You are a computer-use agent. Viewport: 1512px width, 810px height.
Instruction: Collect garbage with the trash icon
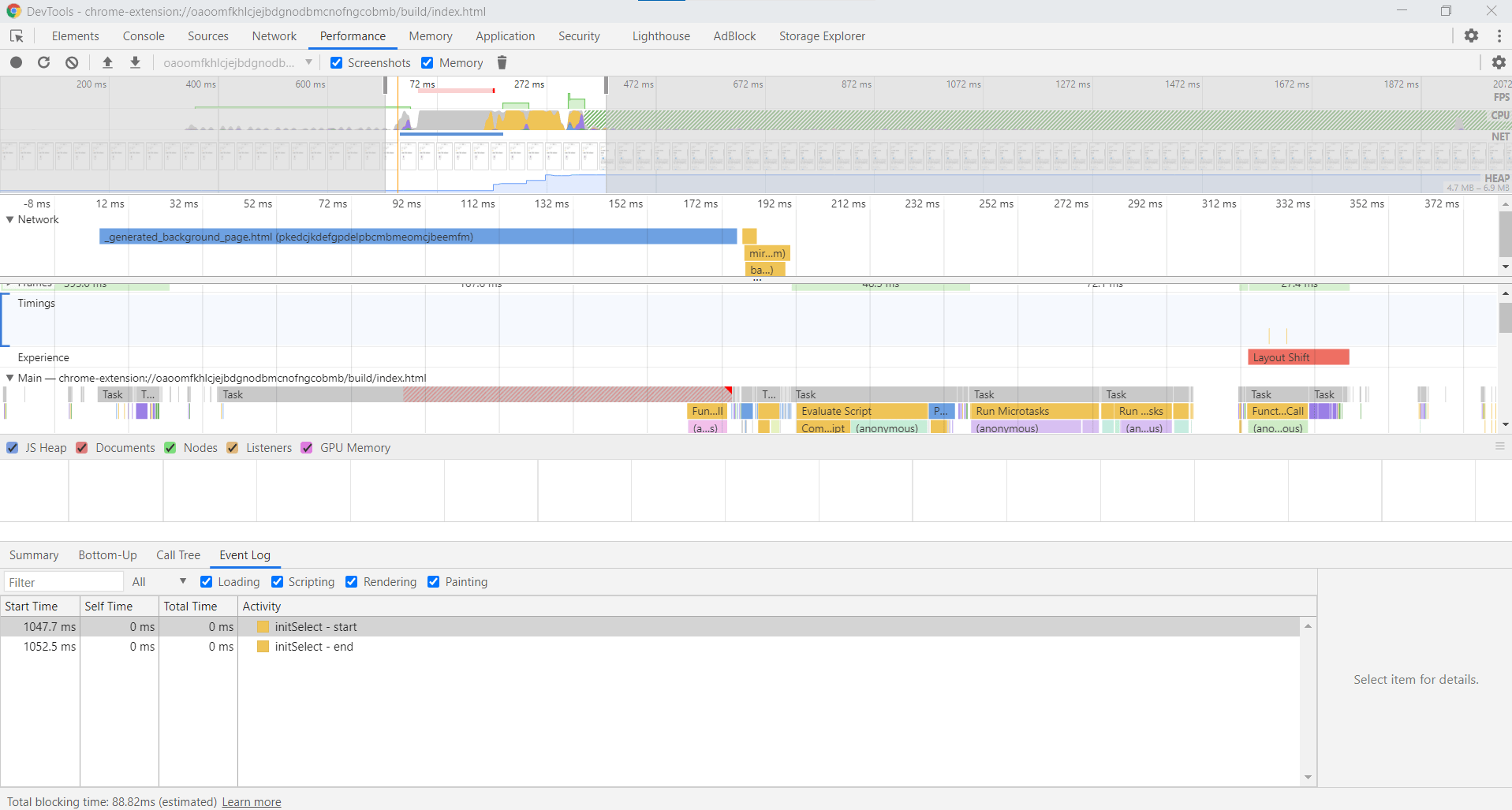pyautogui.click(x=502, y=62)
